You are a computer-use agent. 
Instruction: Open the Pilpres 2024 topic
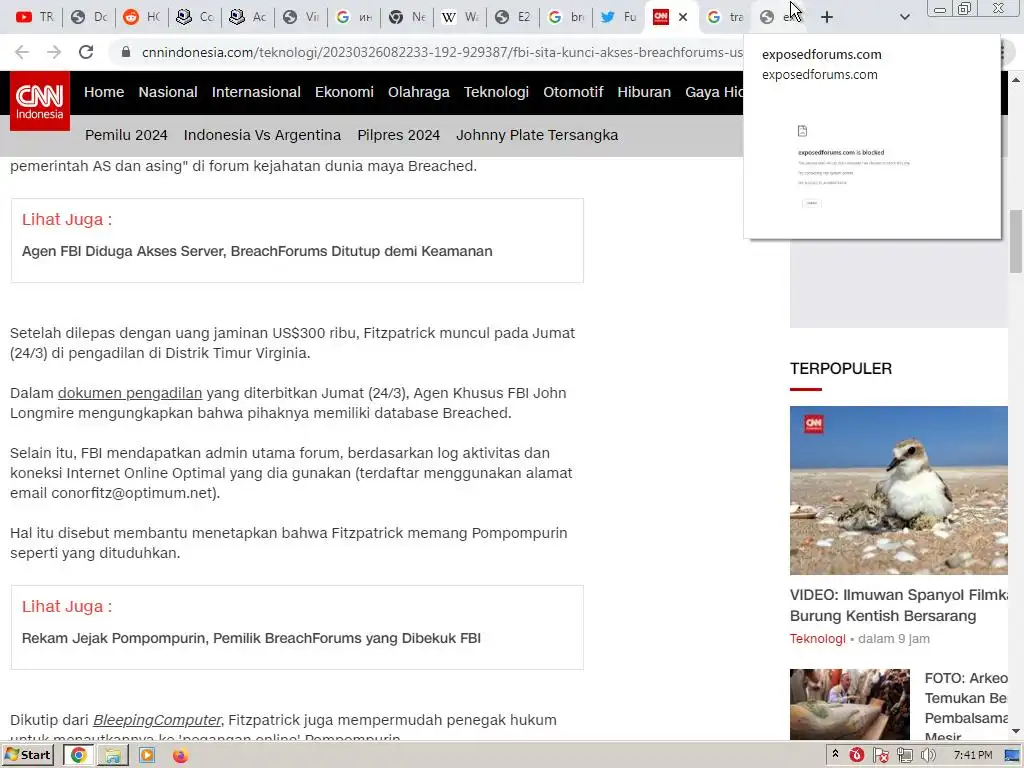coord(398,135)
